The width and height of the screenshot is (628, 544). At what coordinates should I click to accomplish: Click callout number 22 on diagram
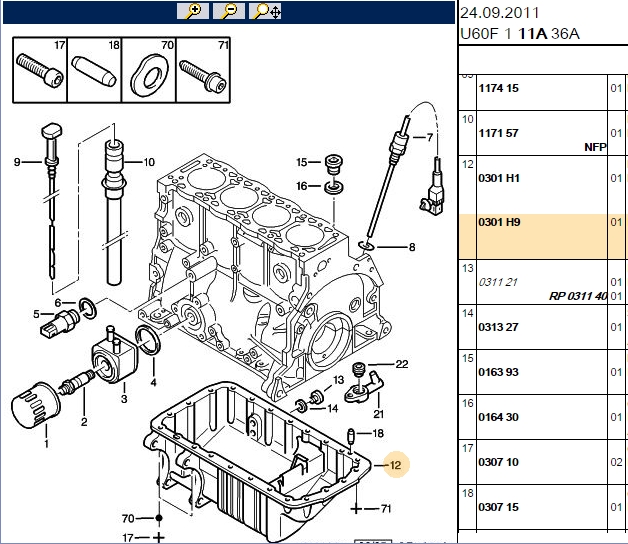[402, 364]
